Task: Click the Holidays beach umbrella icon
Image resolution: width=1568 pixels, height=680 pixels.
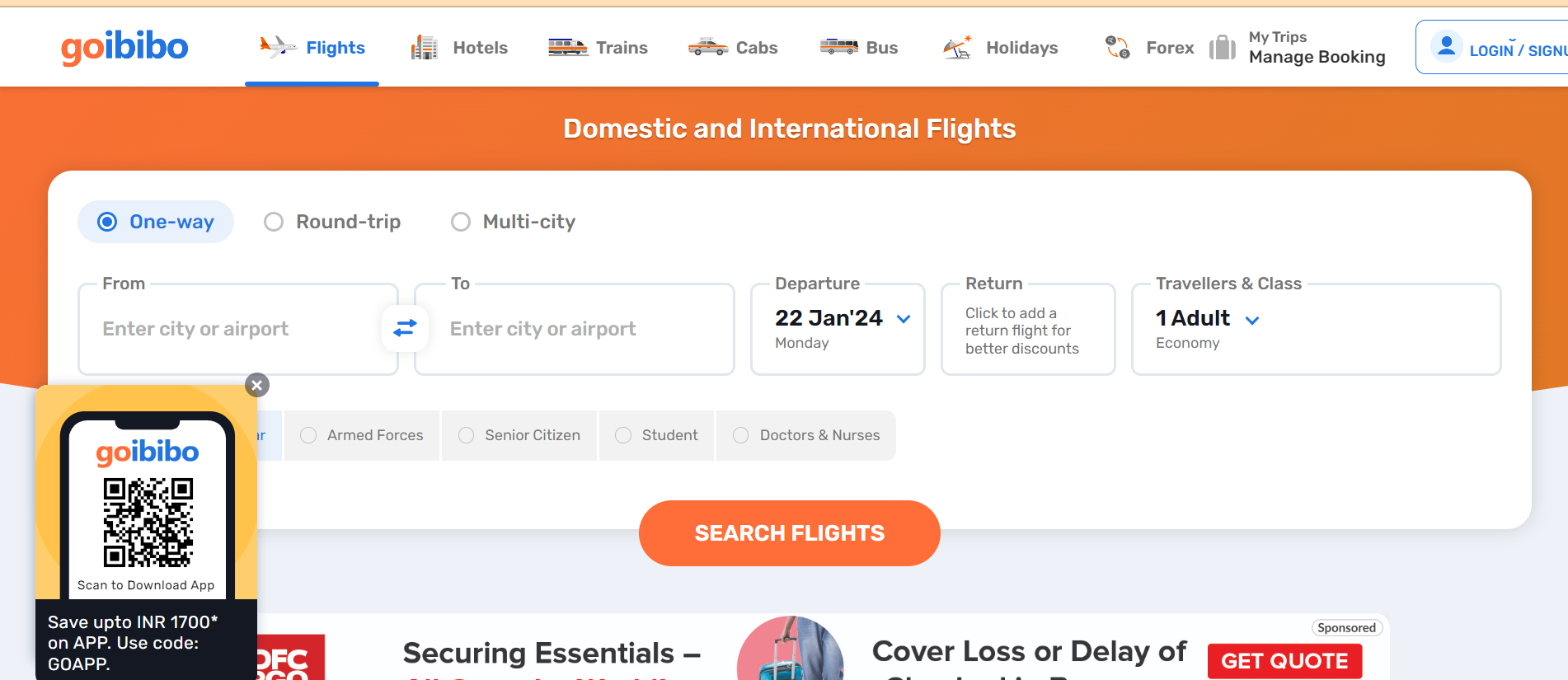Action: [958, 48]
